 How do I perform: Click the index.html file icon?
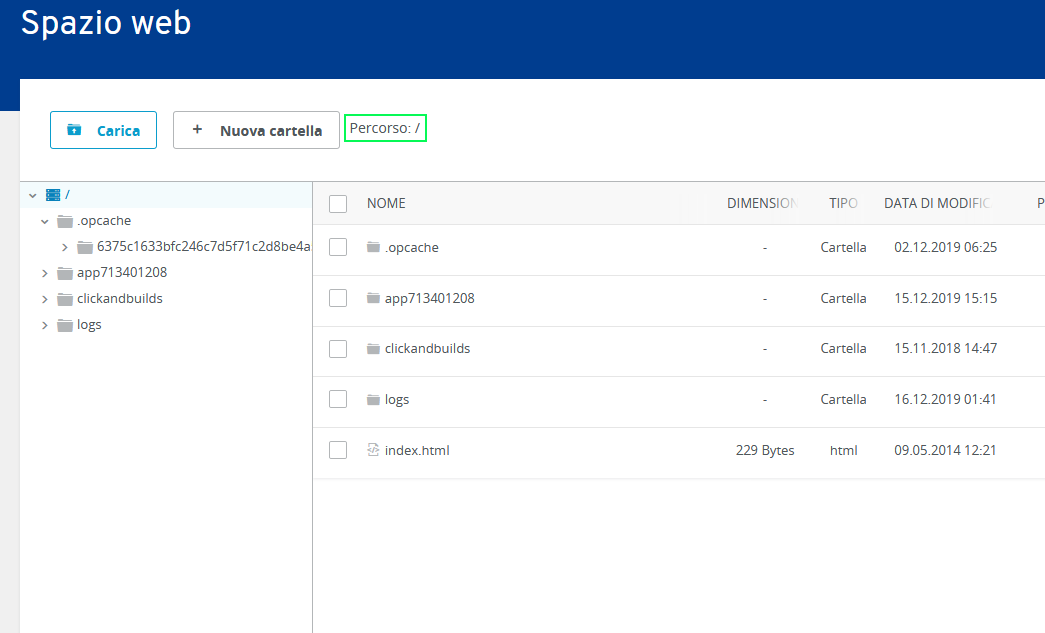point(374,450)
